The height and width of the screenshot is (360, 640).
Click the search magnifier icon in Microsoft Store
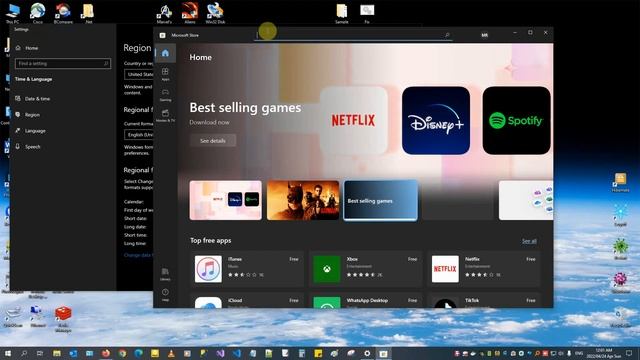click(x=447, y=35)
